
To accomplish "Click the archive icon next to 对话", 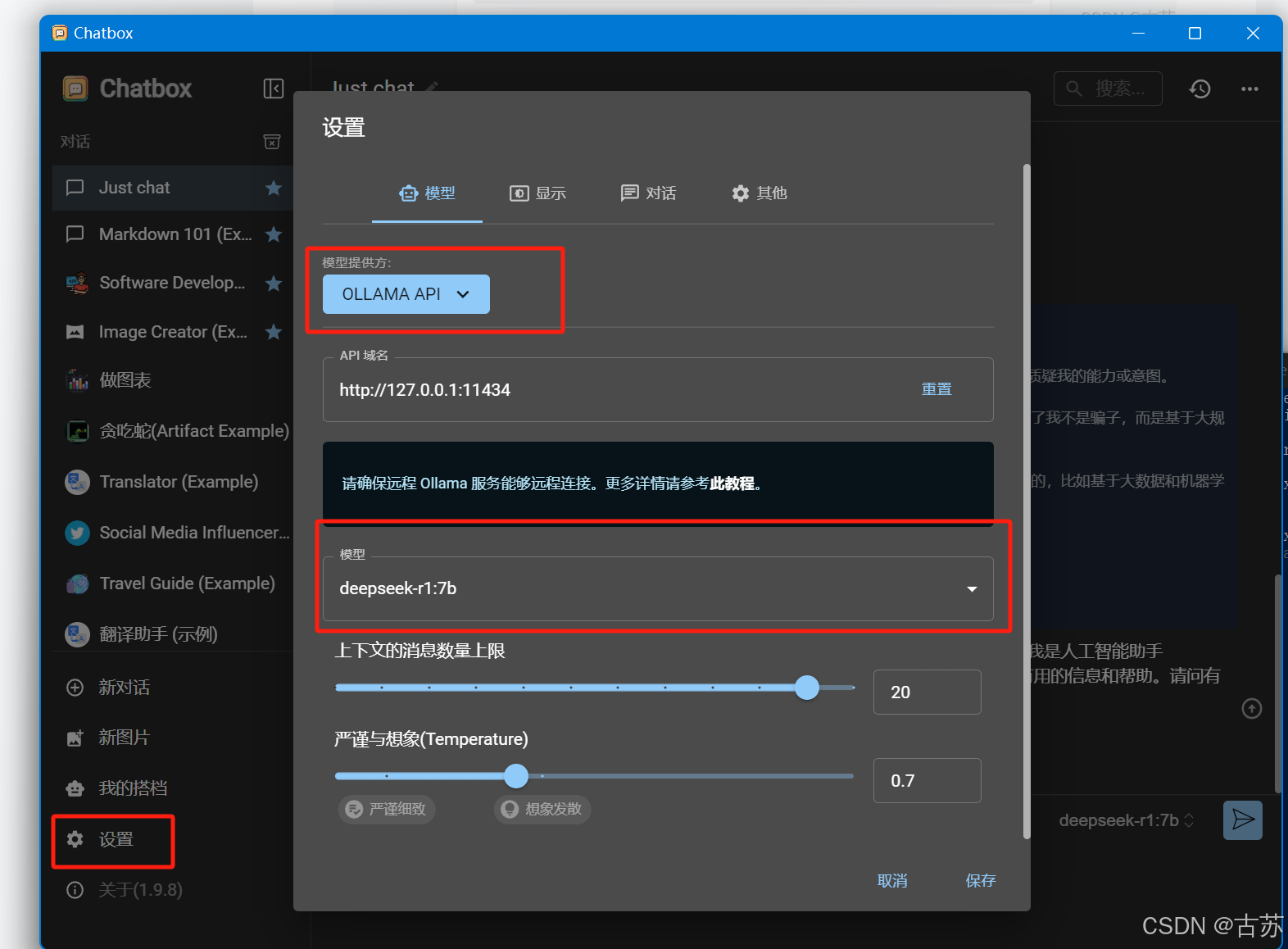I will tap(272, 142).
